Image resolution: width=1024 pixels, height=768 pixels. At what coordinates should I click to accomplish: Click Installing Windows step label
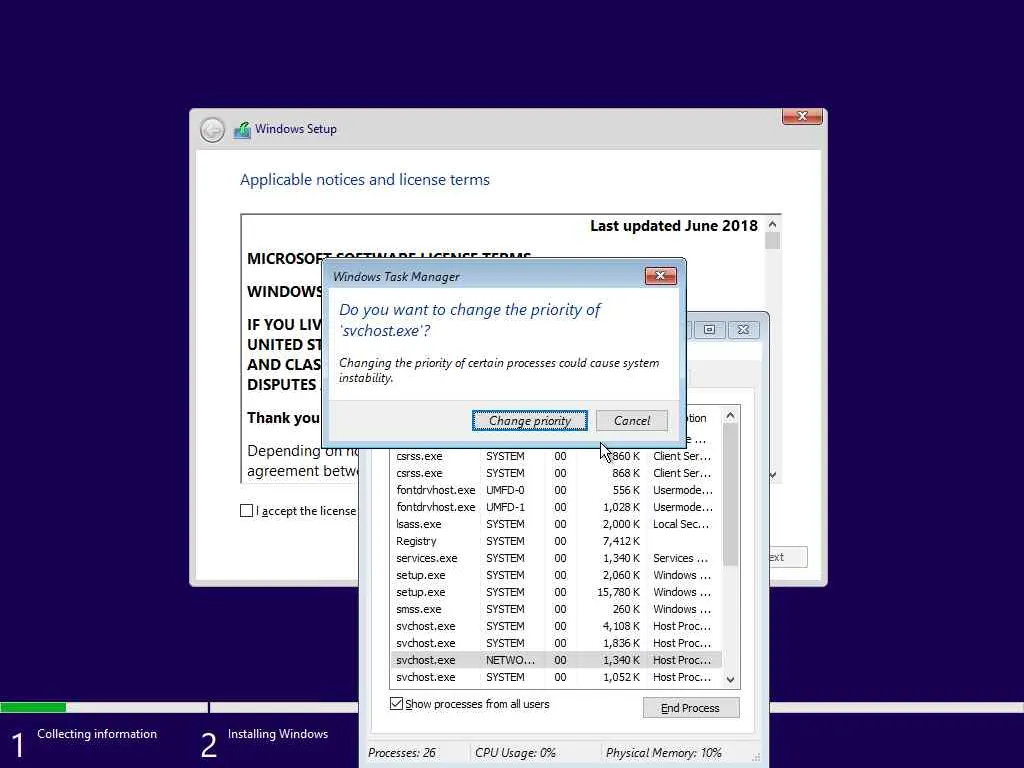tap(278, 733)
